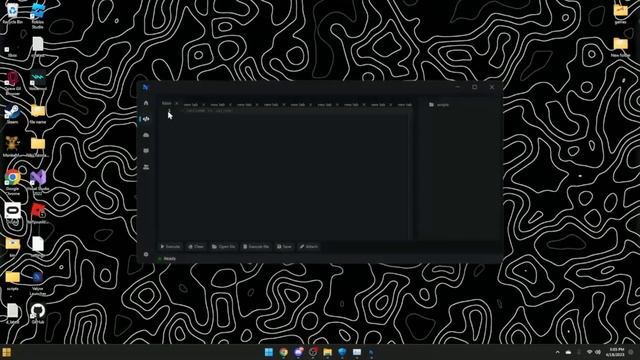This screenshot has width=640, height=360.
Task: Open the New folder on desktop
Action: pyautogui.click(x=620, y=47)
